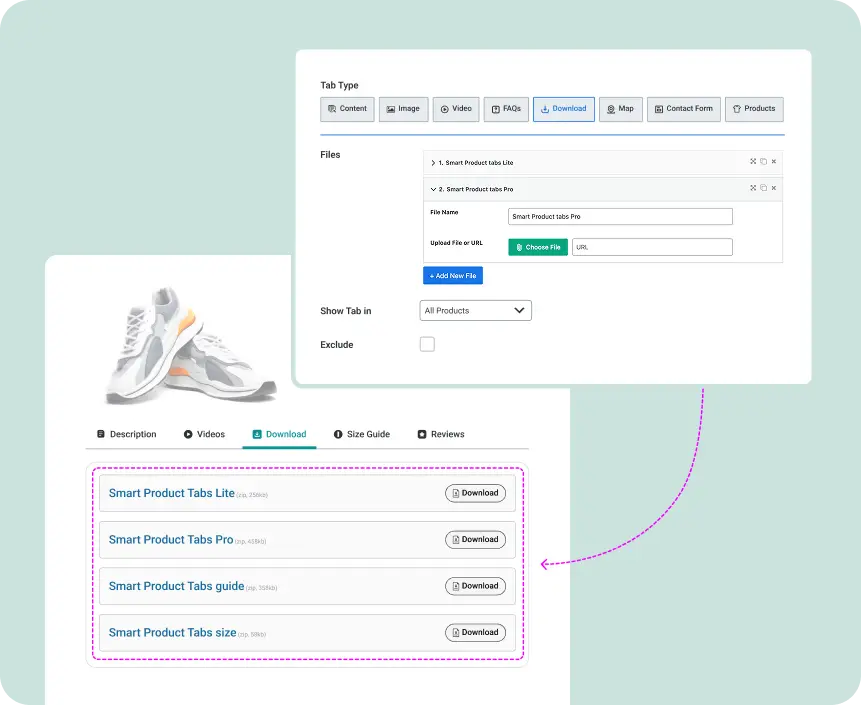Select the Map tab type

coord(620,109)
